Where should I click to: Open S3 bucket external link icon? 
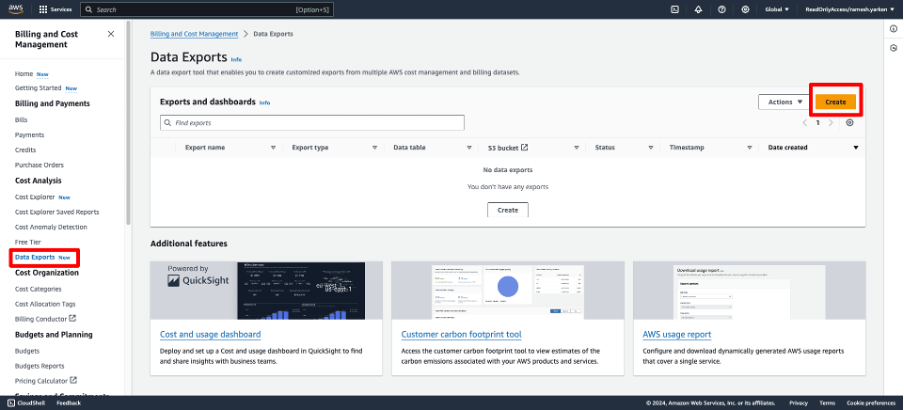(x=525, y=148)
